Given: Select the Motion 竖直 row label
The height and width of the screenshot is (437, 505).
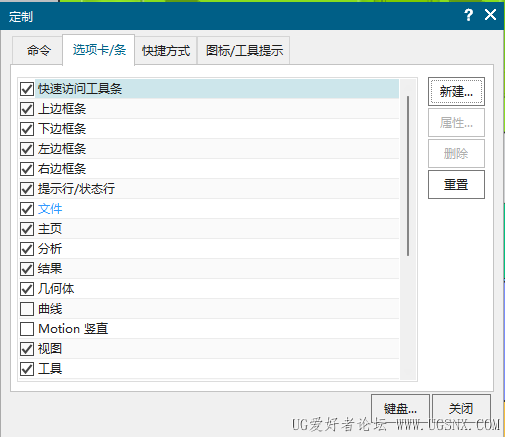Looking at the screenshot, I should (x=73, y=329).
